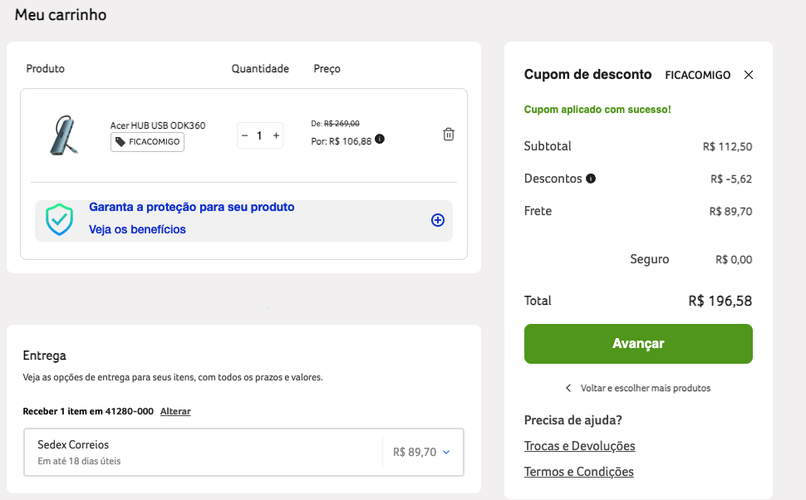Open Termos e Condições link
This screenshot has width=806, height=500.
coord(578,472)
